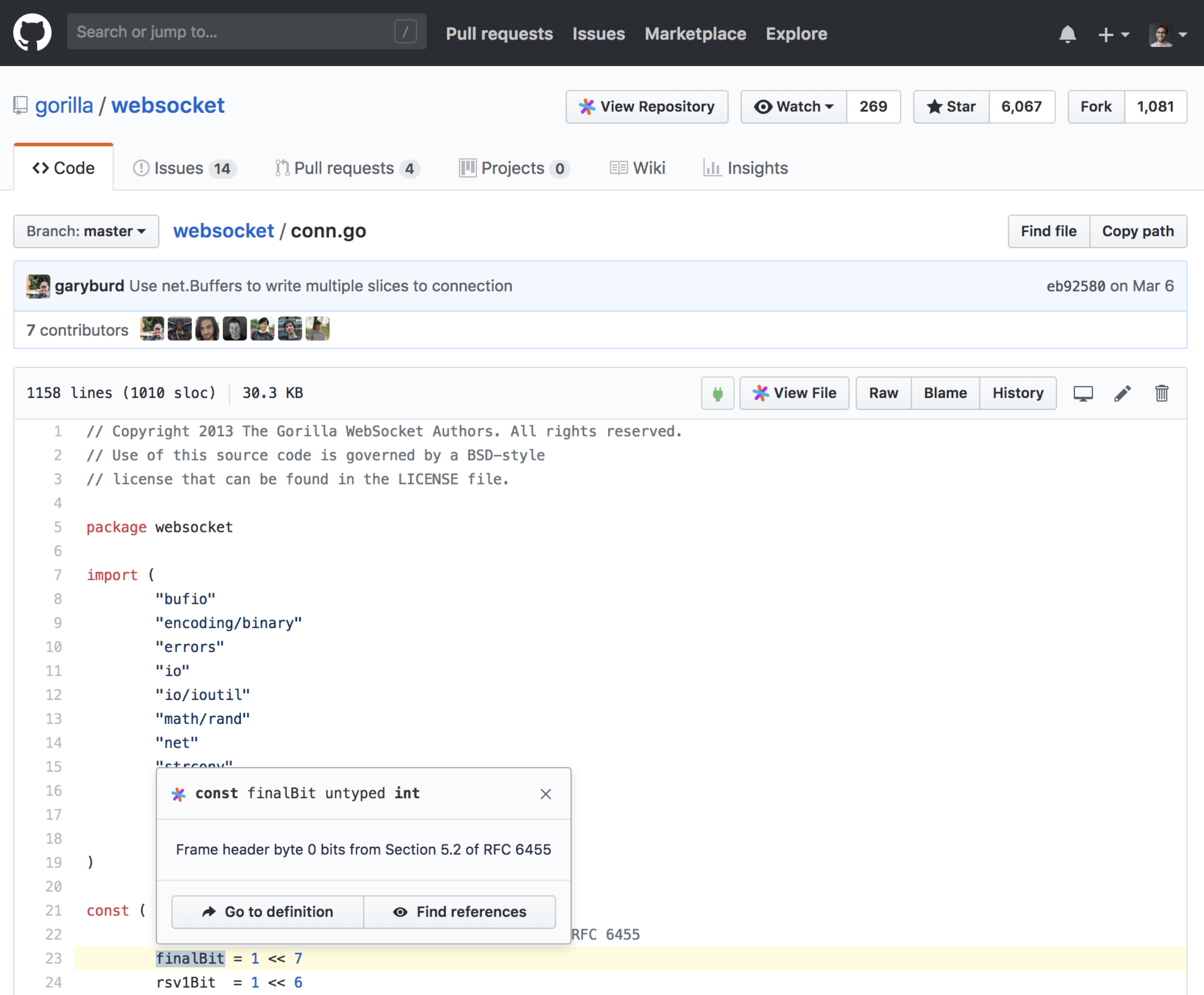1204x995 pixels.
Task: Click the green plug extension icon
Action: pos(717,393)
